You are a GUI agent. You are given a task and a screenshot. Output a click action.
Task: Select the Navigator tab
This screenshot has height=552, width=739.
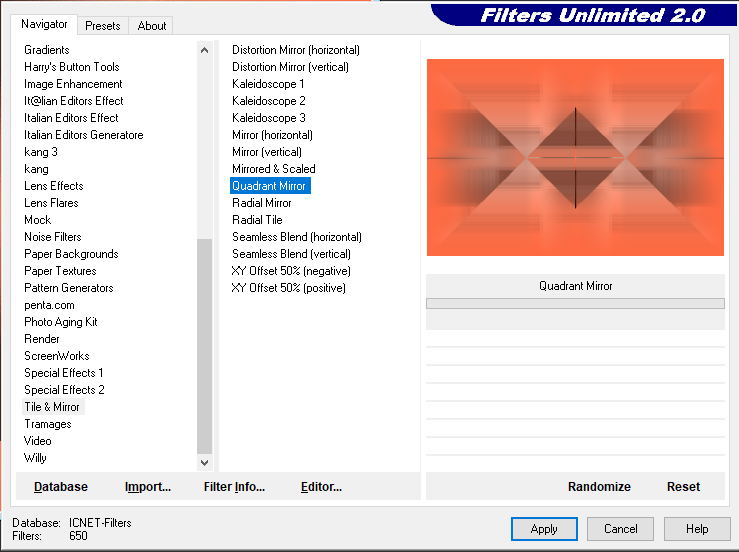pos(44,24)
